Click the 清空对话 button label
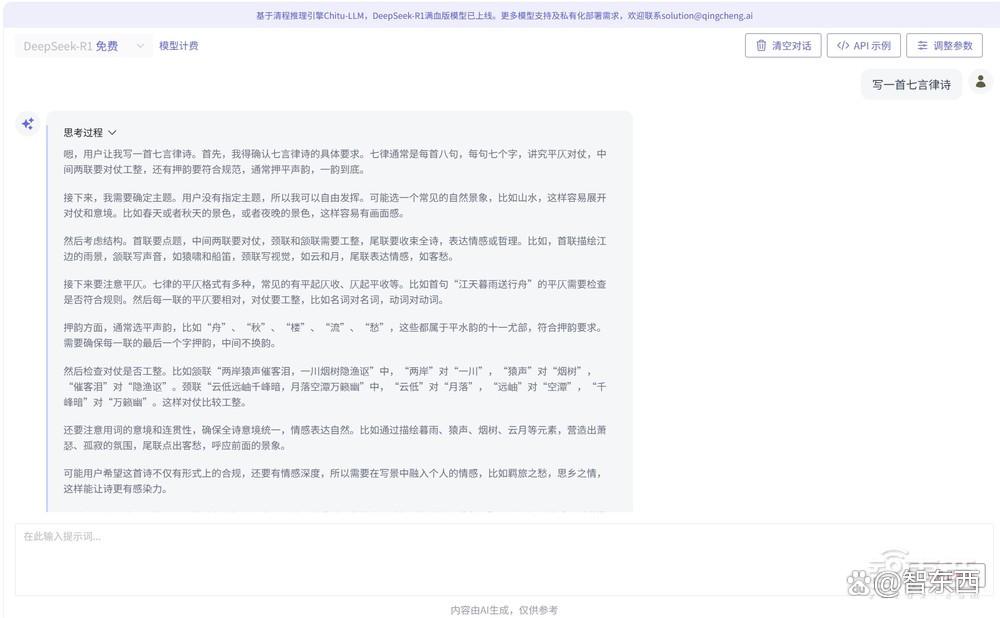 tap(791, 46)
